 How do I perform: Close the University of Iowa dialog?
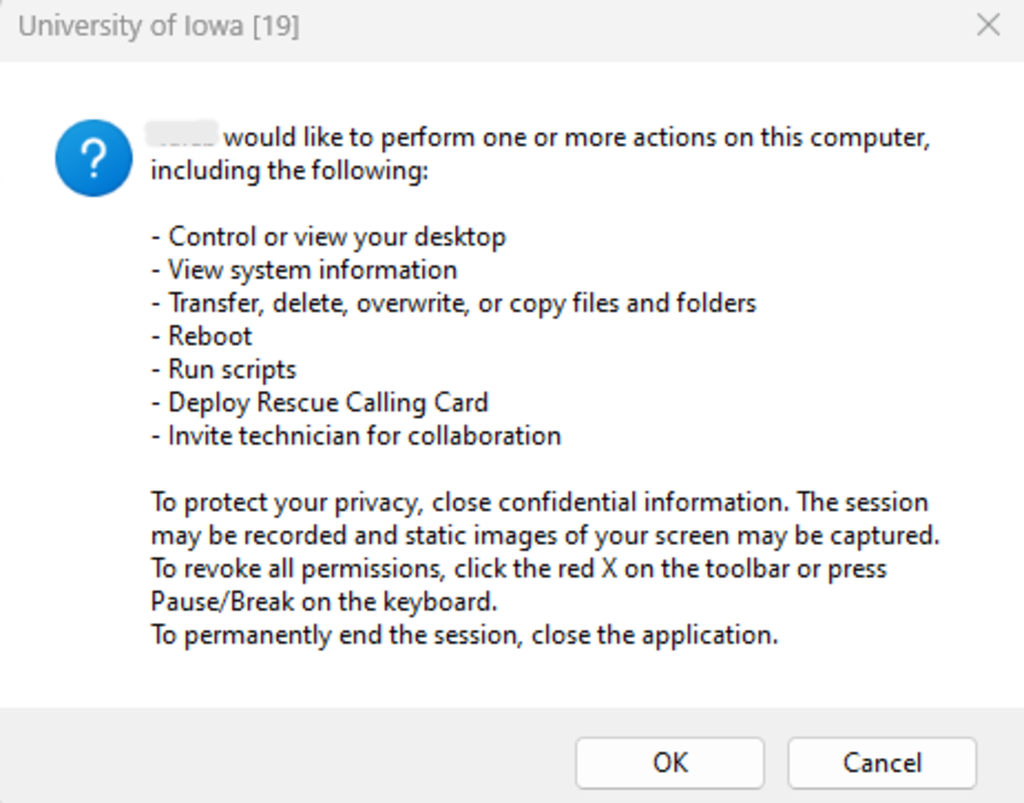point(988,26)
